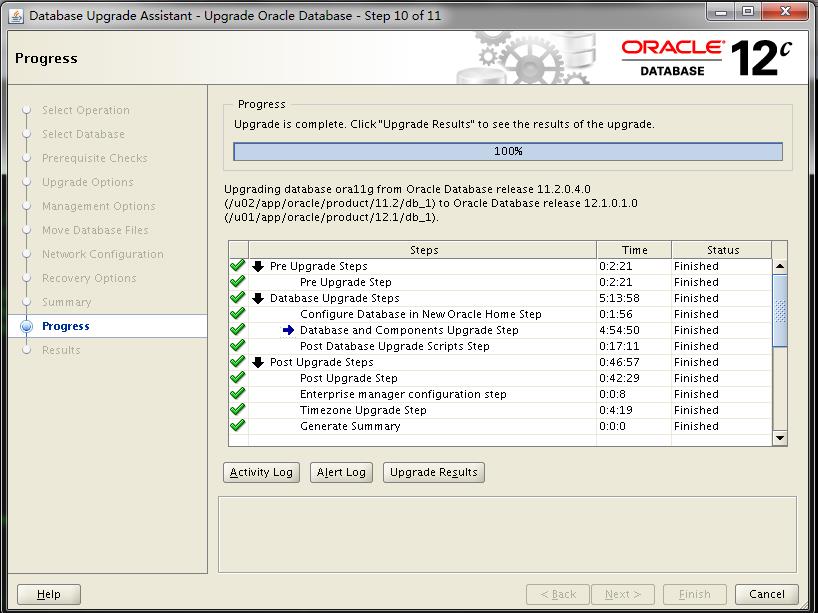Click the steps table scroll down arrow
This screenshot has width=818, height=613.
pos(780,438)
